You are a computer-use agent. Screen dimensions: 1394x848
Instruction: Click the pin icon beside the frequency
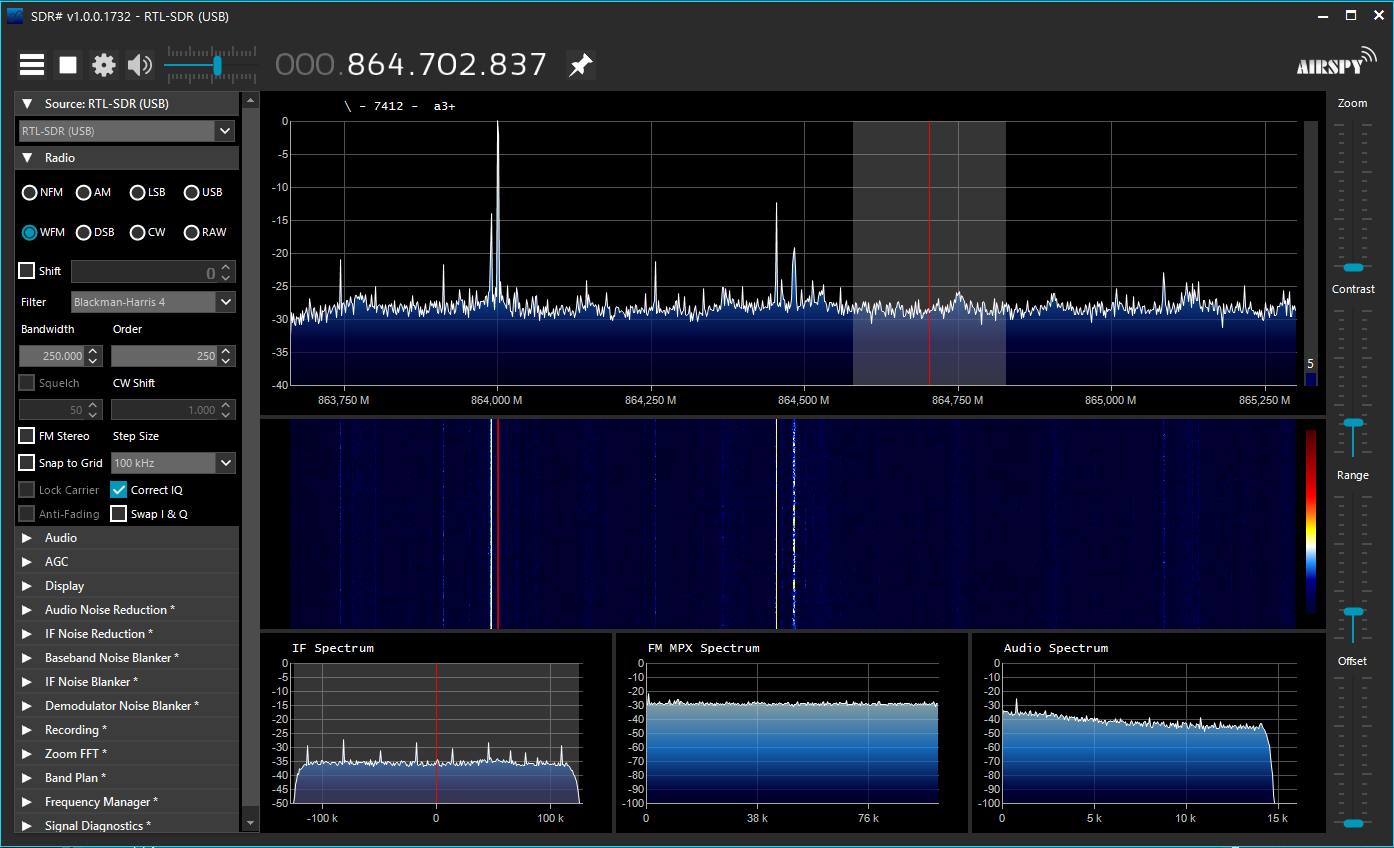(580, 65)
